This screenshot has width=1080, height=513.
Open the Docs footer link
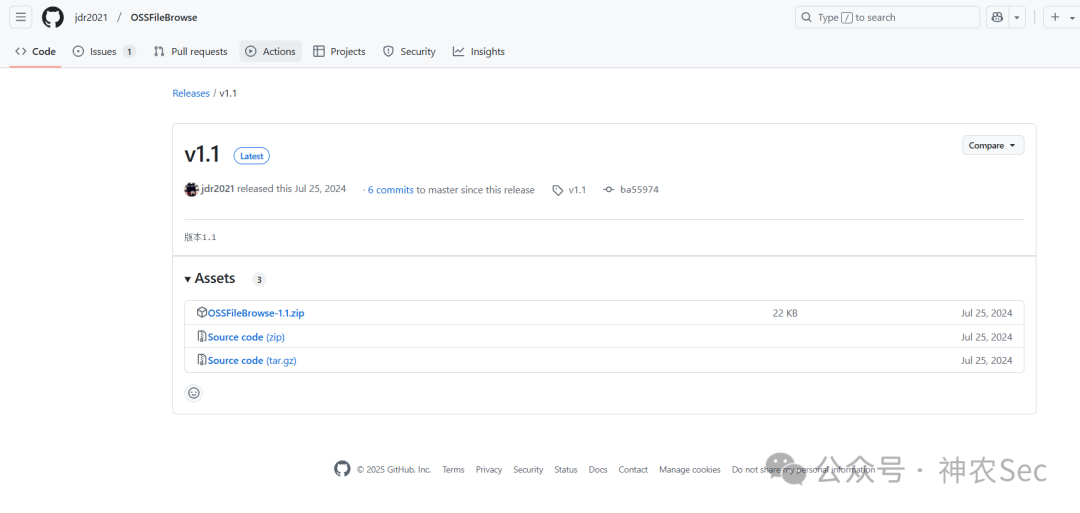[598, 470]
